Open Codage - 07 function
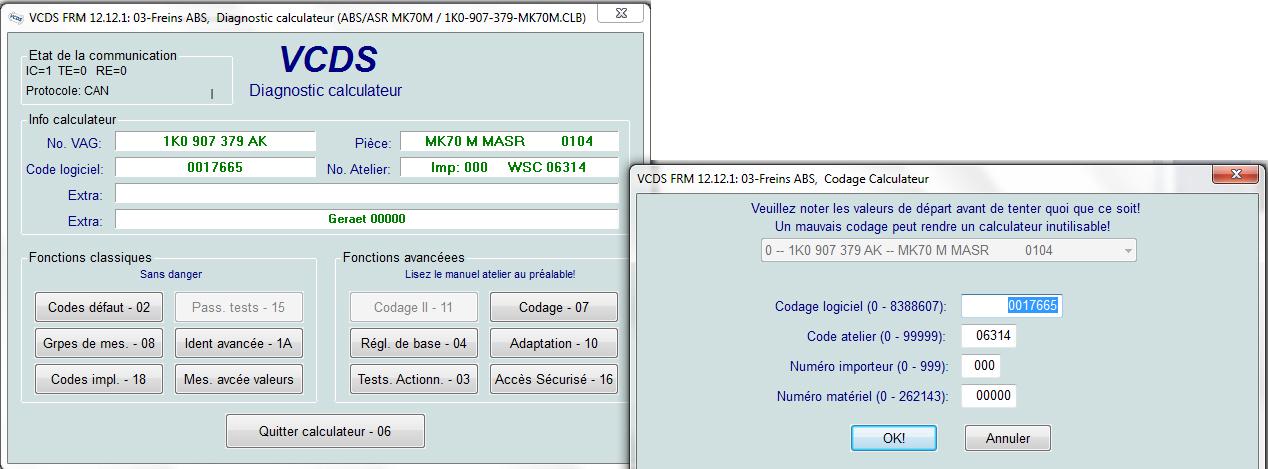1268x469 pixels. (x=553, y=307)
